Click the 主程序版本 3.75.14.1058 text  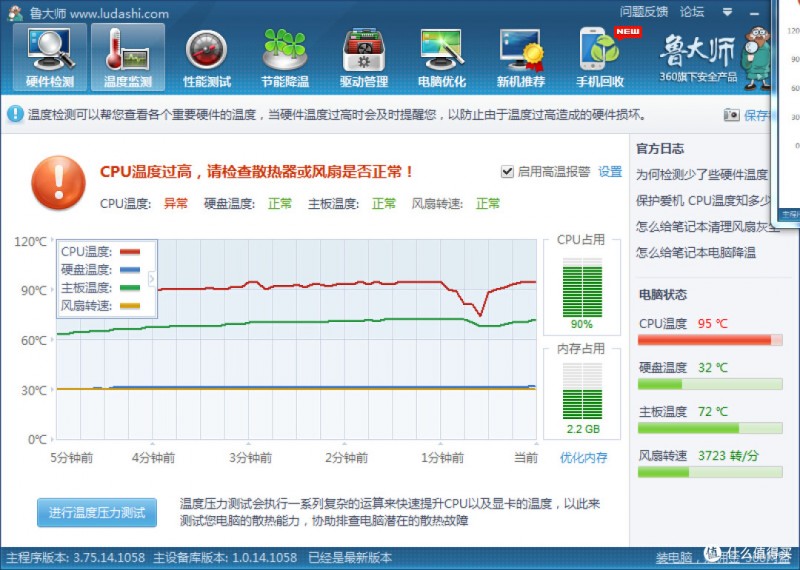[76, 558]
